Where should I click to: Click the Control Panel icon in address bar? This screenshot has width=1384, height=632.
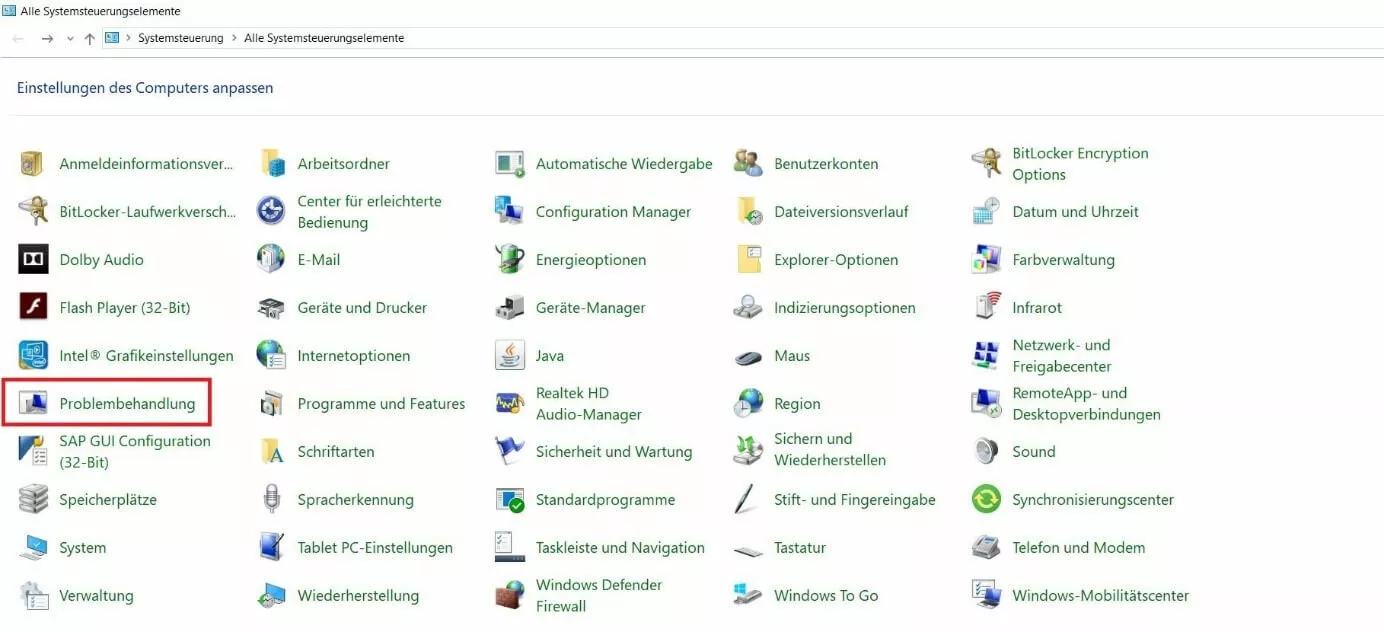(x=112, y=38)
